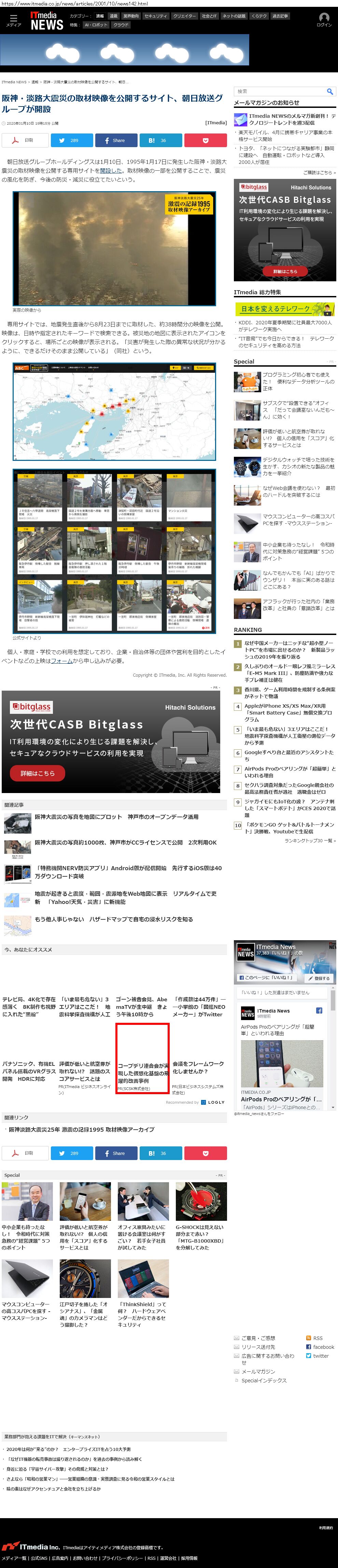The width and height of the screenshot is (338, 1568).
Task: Click the earthquake map screenshot image
Action: coord(114,411)
